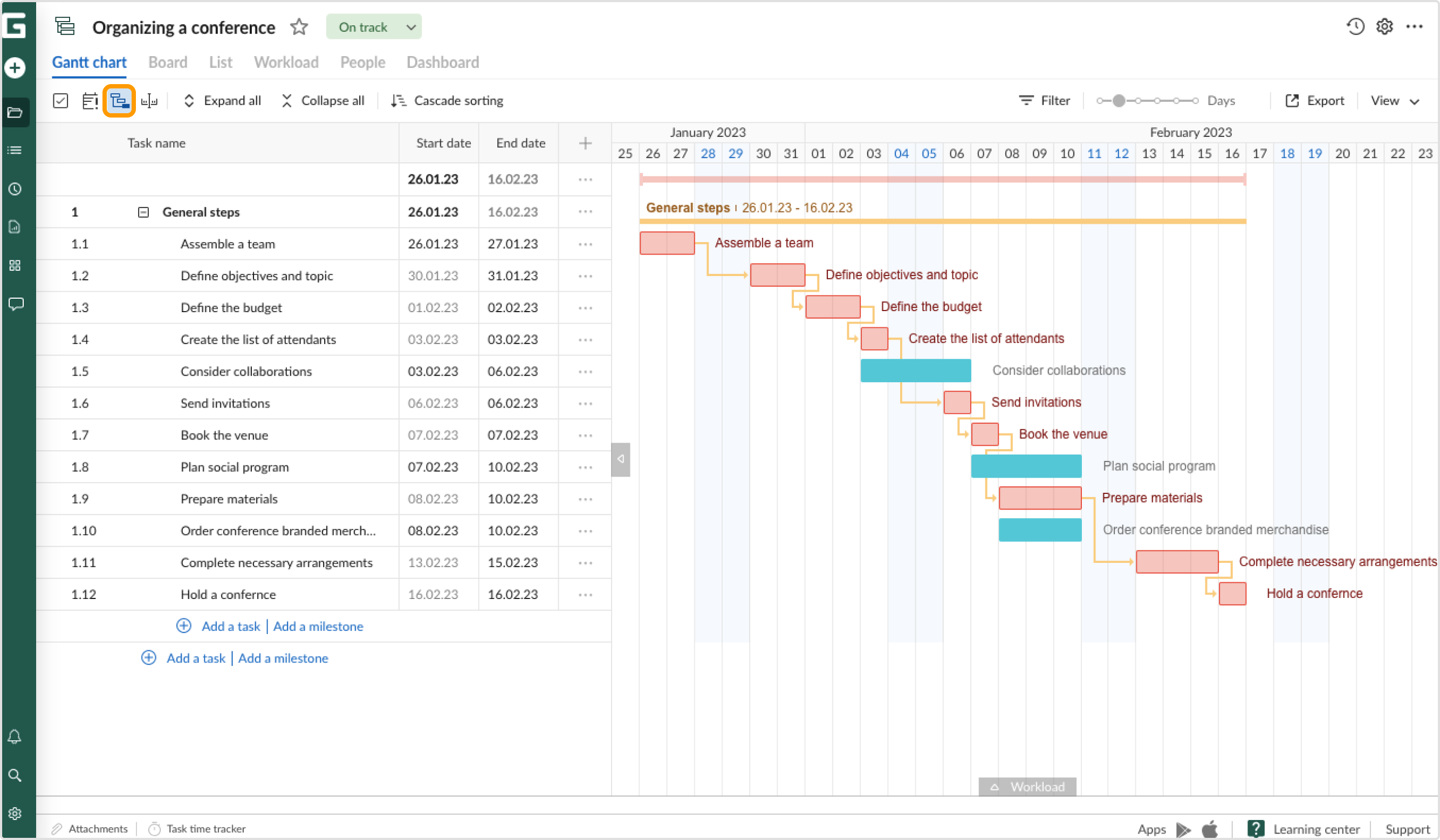The height and width of the screenshot is (840, 1440).
Task: Switch to the Board tab
Action: click(167, 63)
